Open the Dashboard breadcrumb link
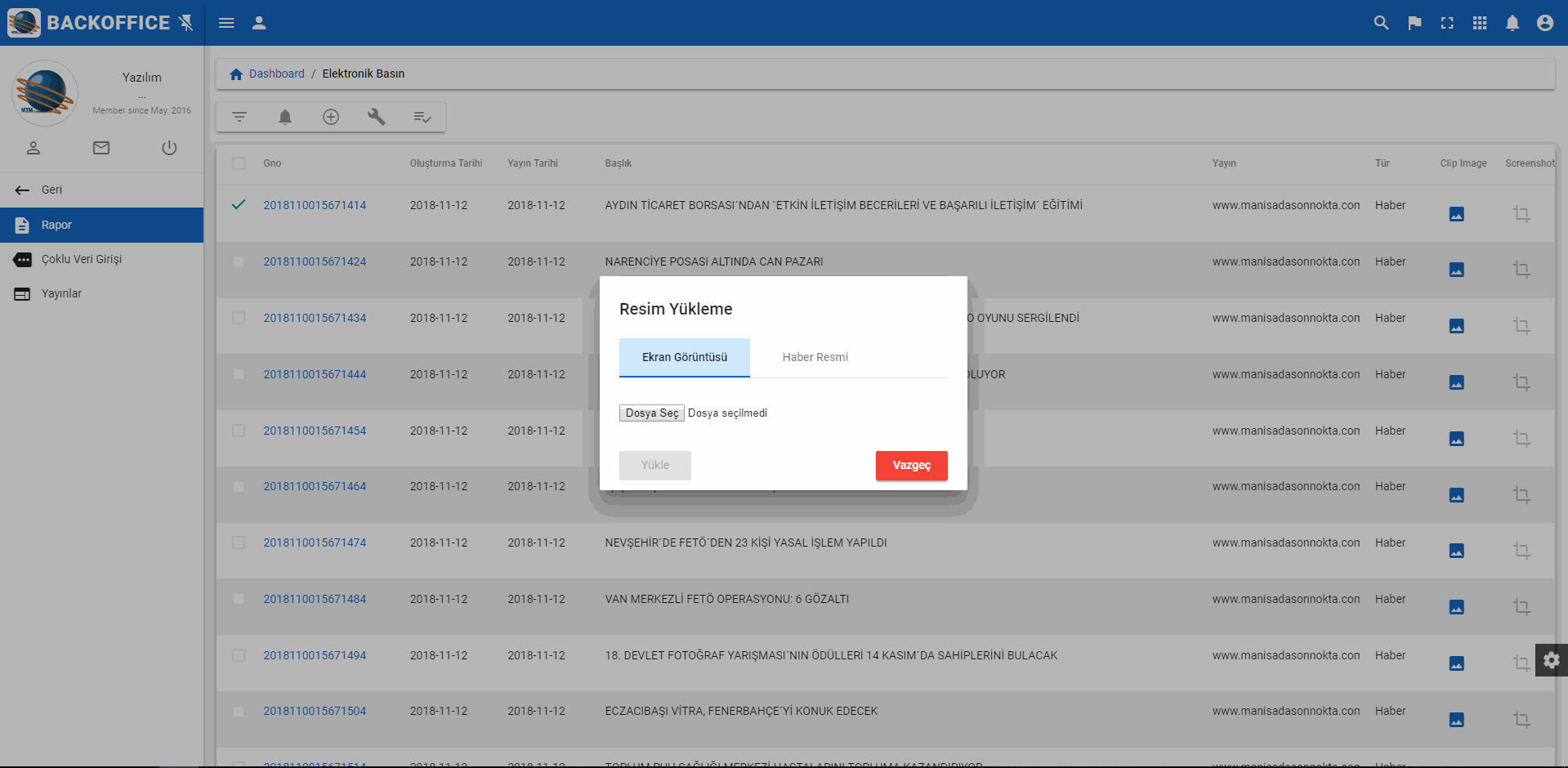1568x768 pixels. (276, 74)
